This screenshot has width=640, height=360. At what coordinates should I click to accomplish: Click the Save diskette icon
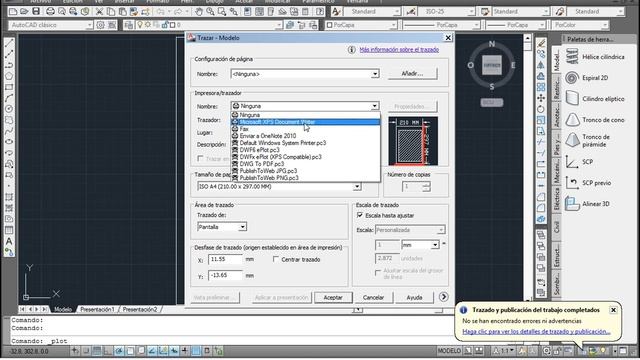(x=36, y=11)
